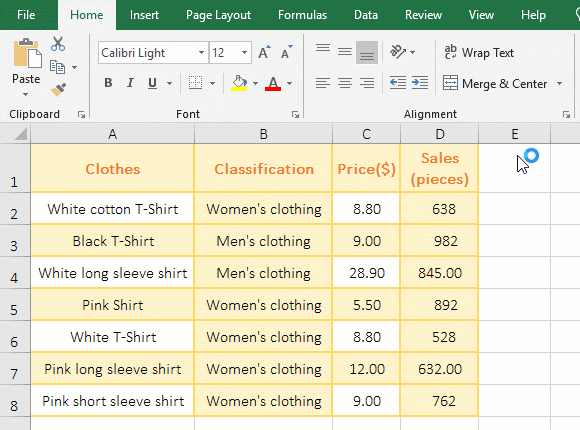Viewport: 580px width, 430px height.
Task: Open Font settings dialog launcher
Action: pos(295,115)
